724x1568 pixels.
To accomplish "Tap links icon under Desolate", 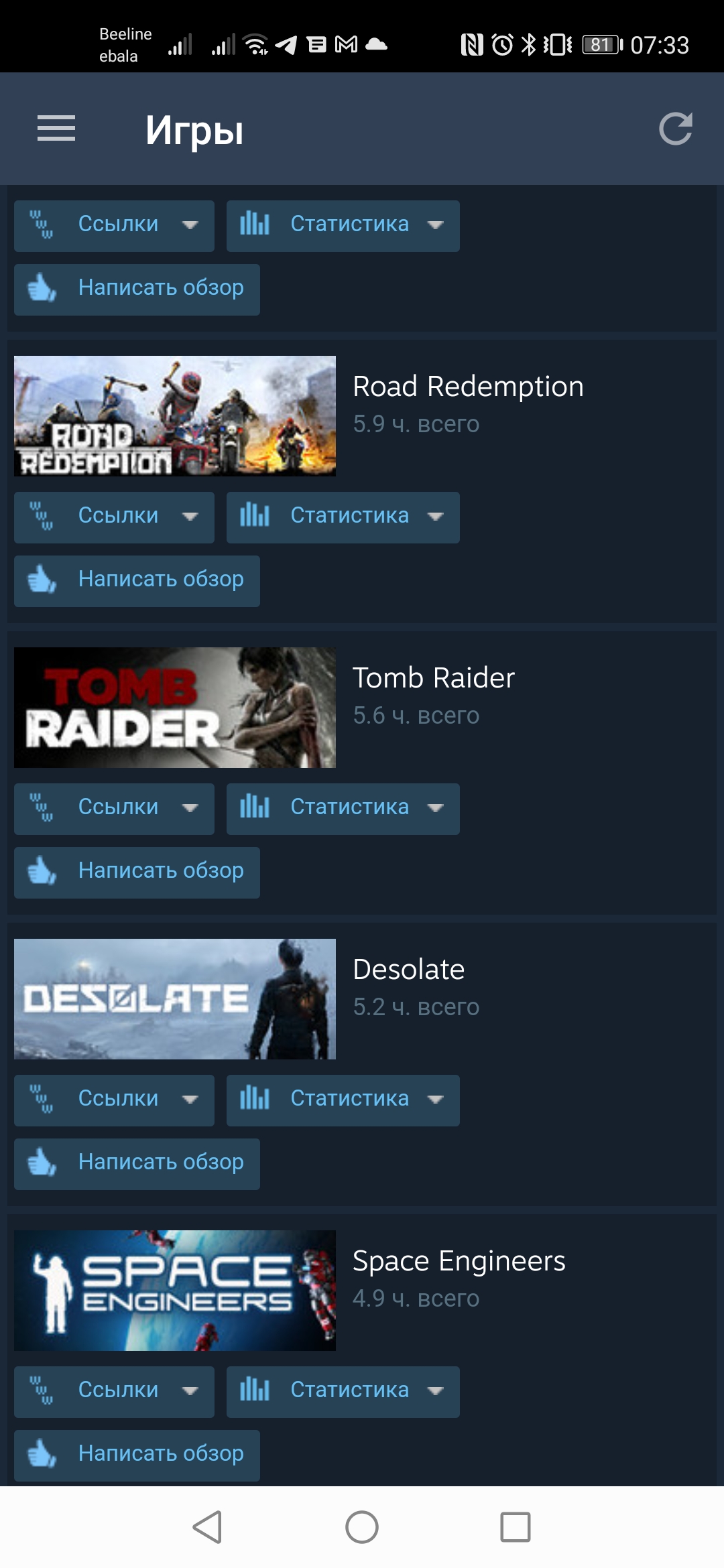I will (x=42, y=1099).
